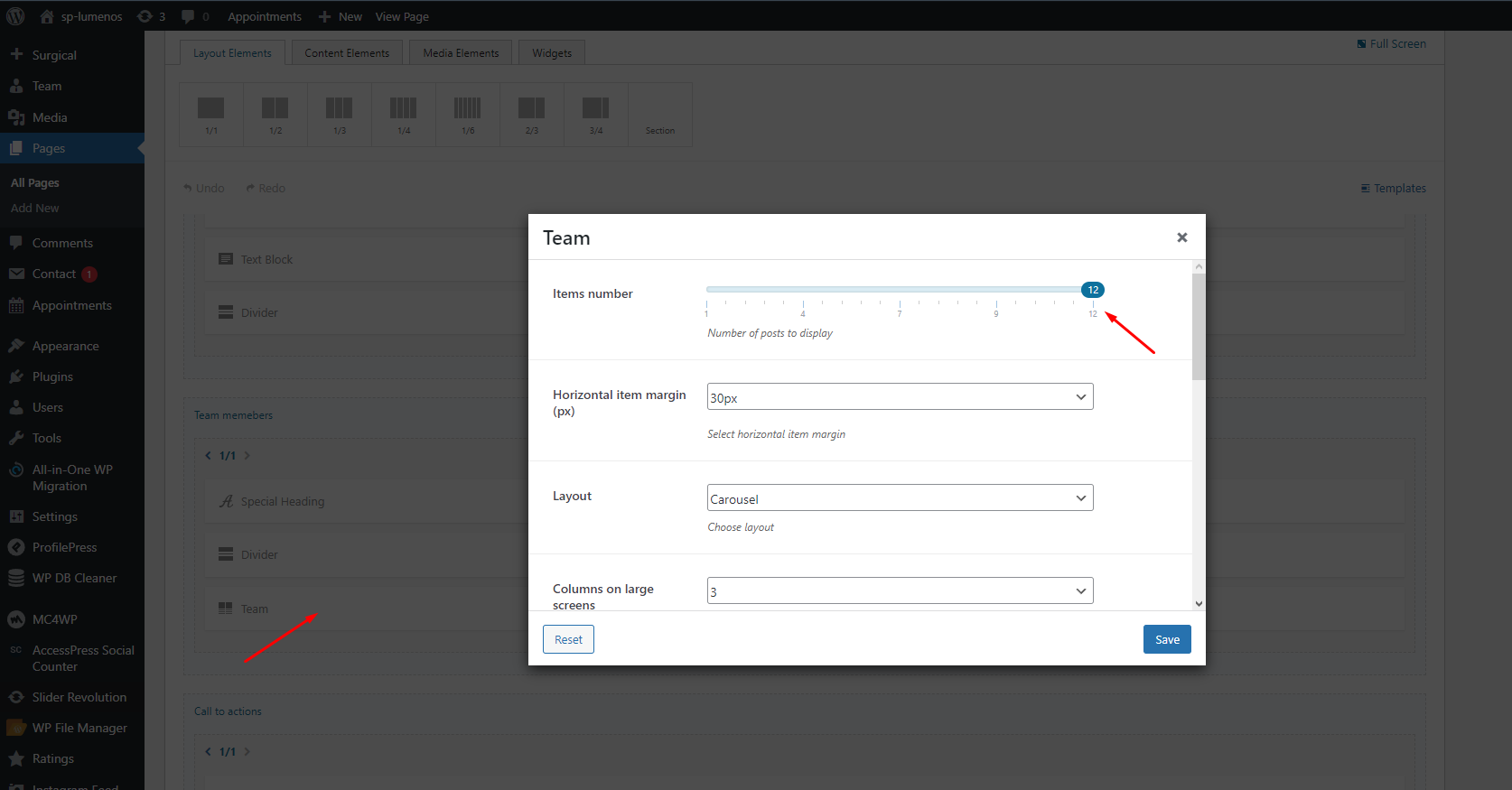Open builder Templates

tap(1394, 188)
